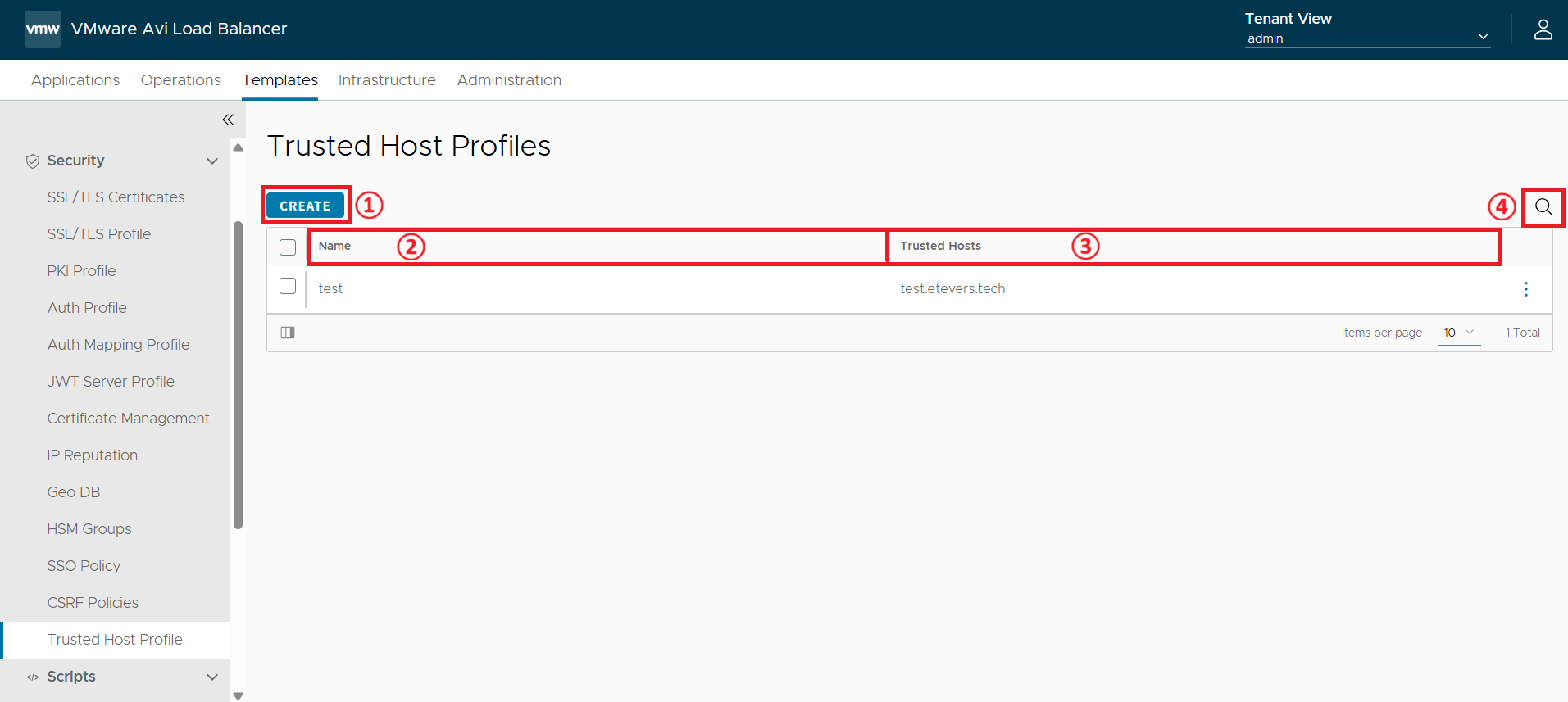Open HSM Groups
This screenshot has height=702, width=1568.
point(89,529)
